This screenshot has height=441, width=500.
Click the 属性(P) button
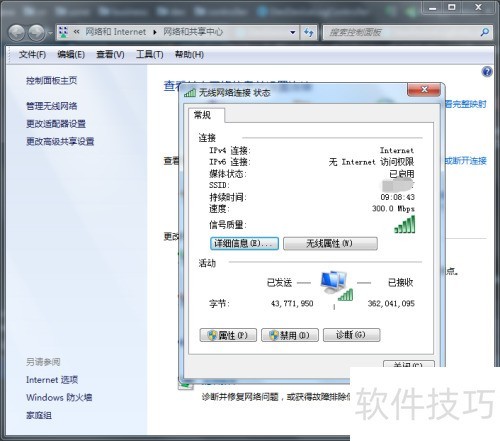(228, 335)
